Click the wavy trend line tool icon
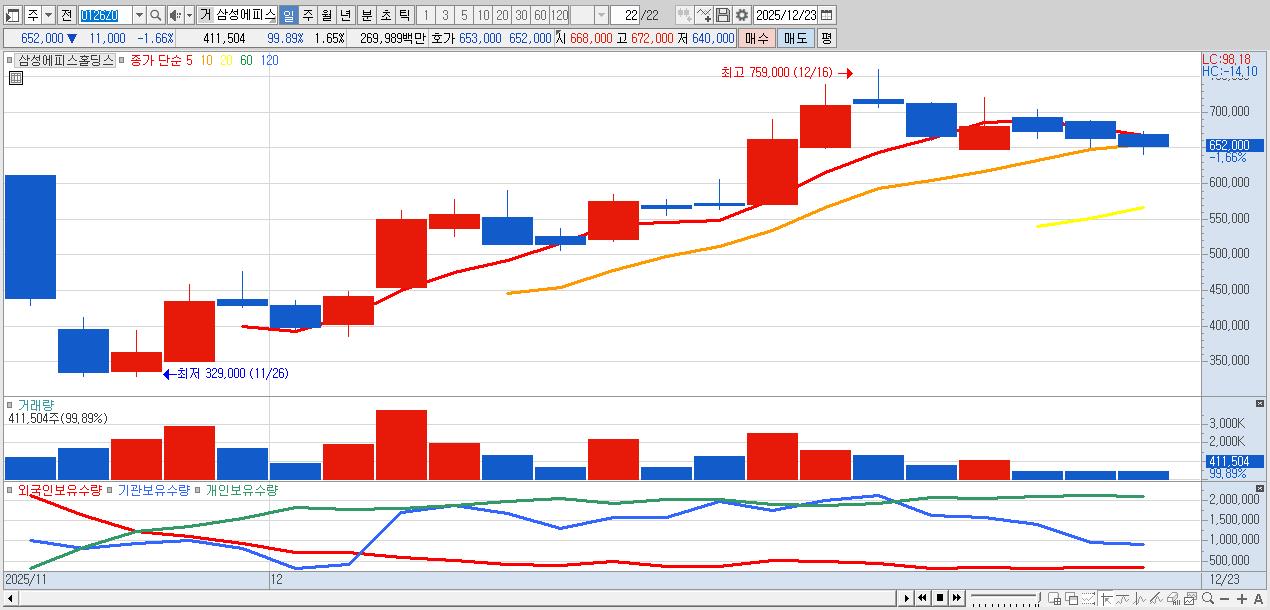Viewport: 1270px width, 610px height. 1123,598
